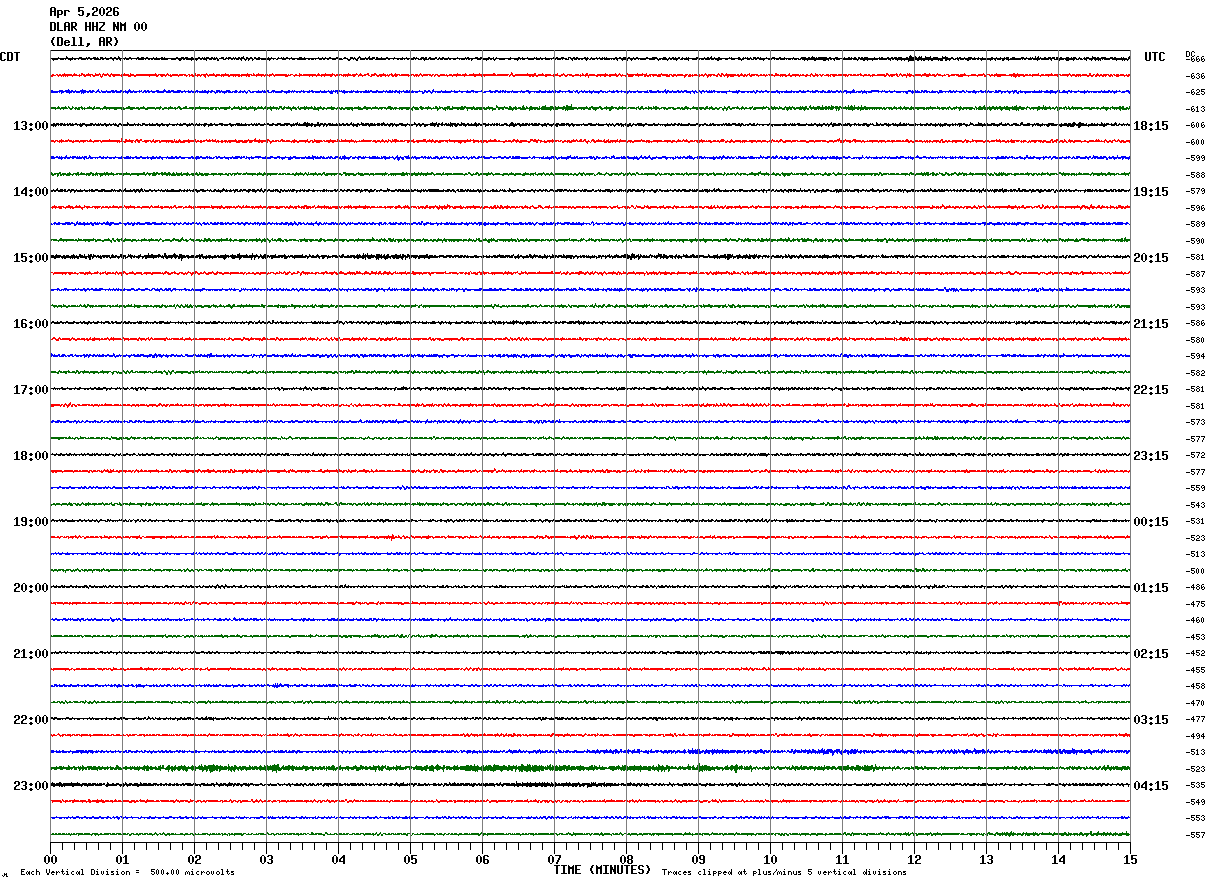Click the 16:00 CDT time label
Image resolution: width=1210 pixels, height=886 pixels.
[31, 324]
